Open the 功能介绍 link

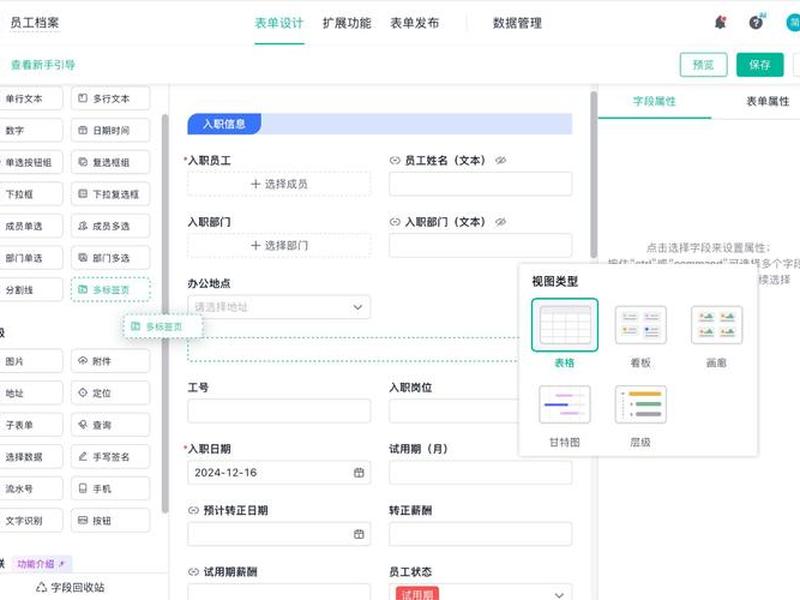click(x=41, y=564)
